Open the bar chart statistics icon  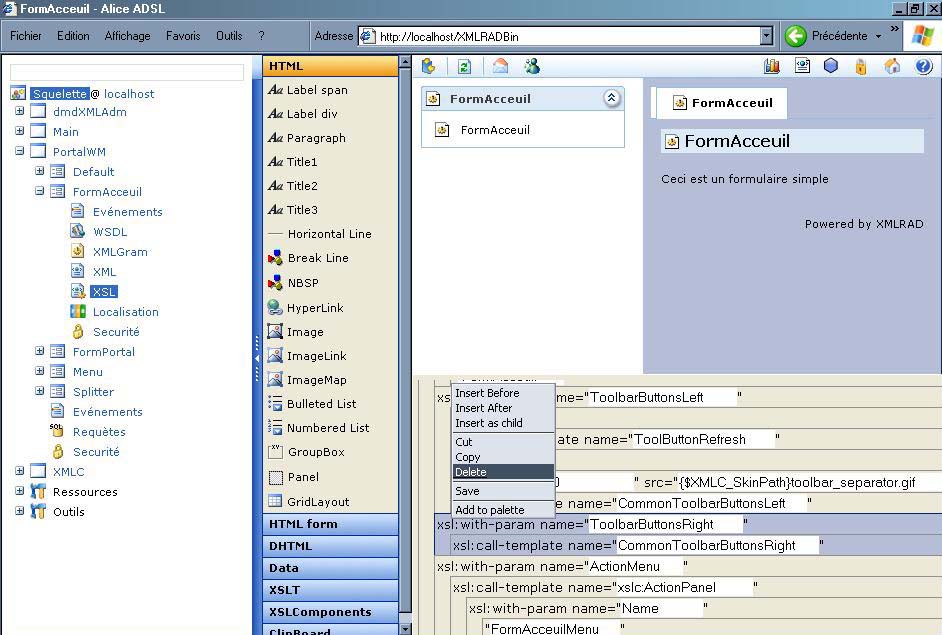771,66
